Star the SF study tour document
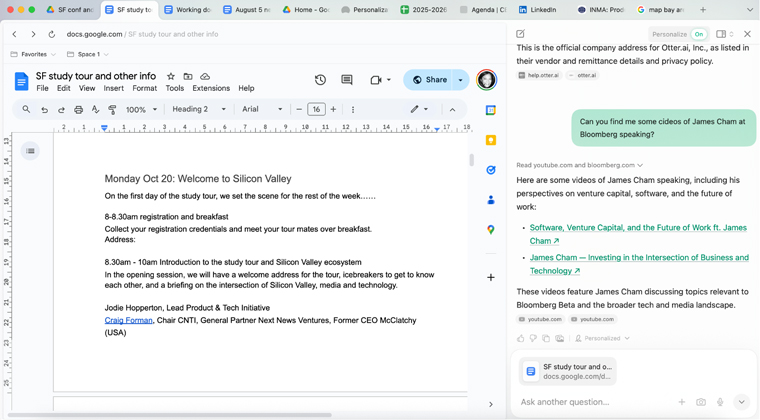The height and width of the screenshot is (420, 760). (171, 76)
